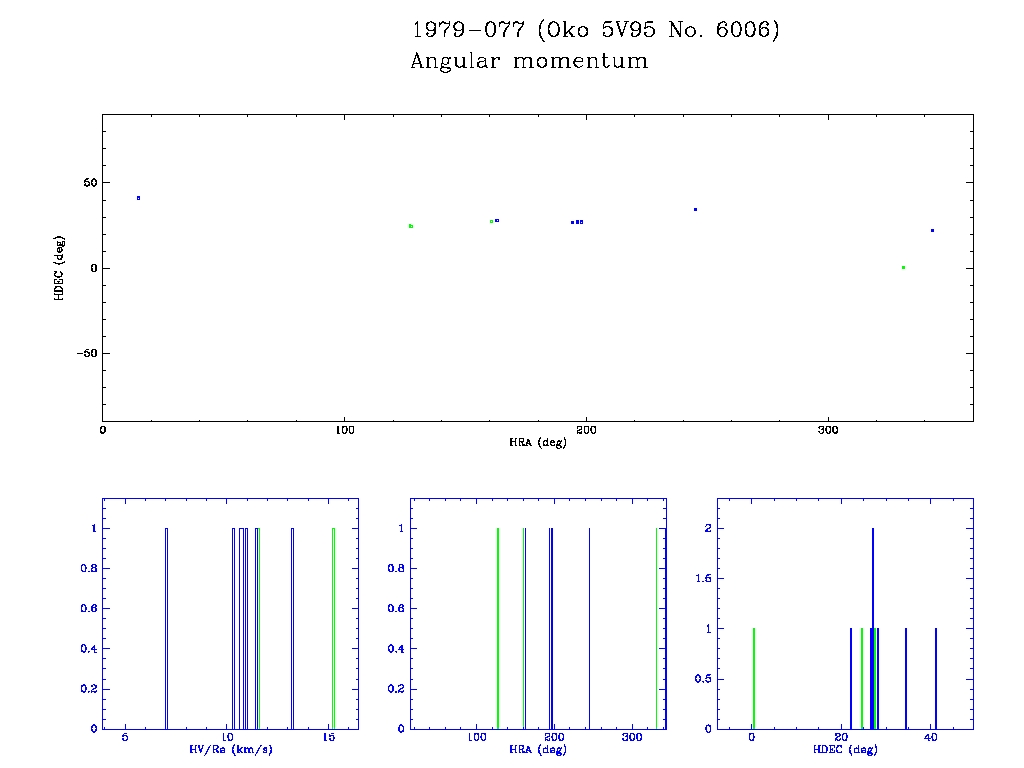1024x768 pixels.
Task: Select the leftmost bar in the HV/Re histogram
Action: coord(166,628)
